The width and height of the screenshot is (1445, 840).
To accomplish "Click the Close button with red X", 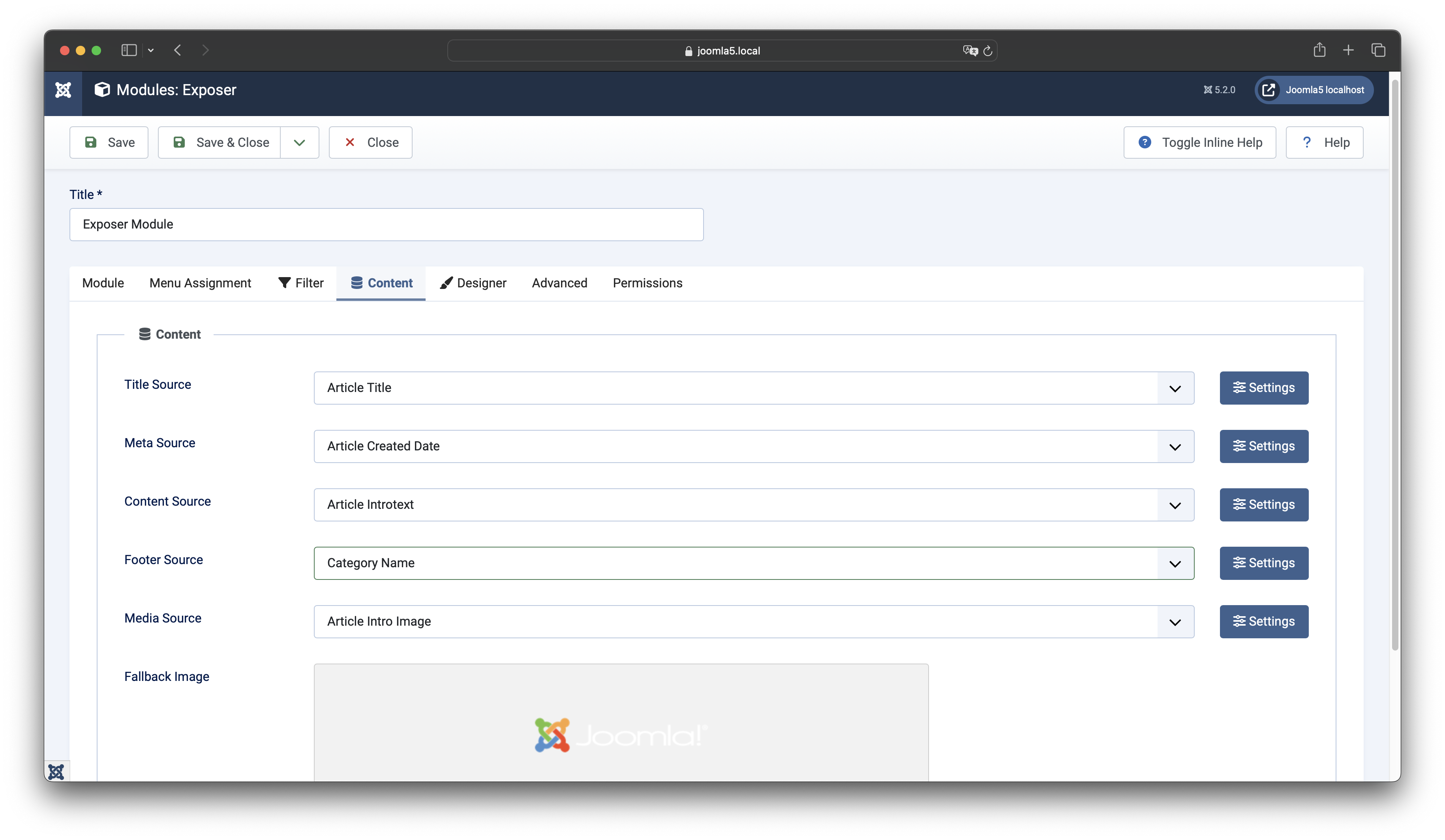I will pos(370,142).
